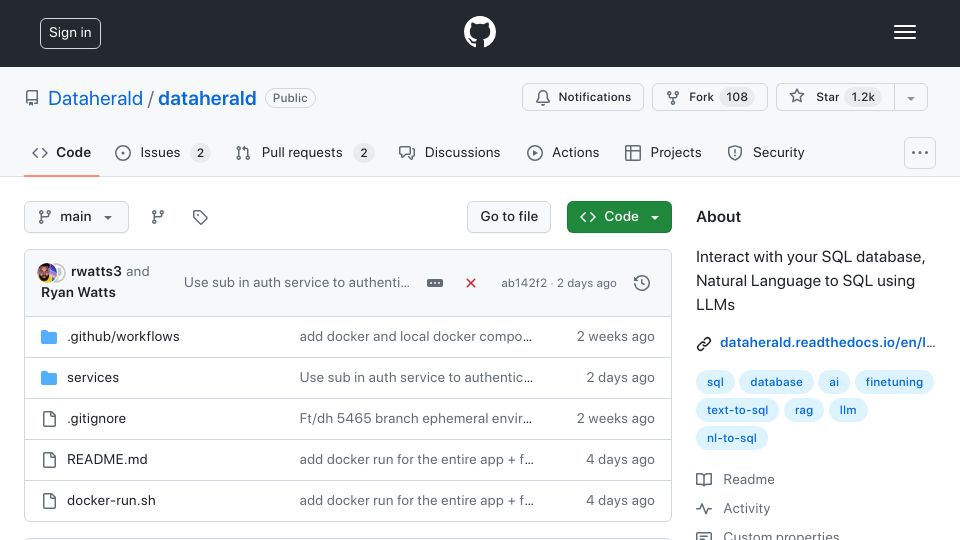960x540 pixels.
Task: View tags via the tag icon
Action: tap(200, 217)
